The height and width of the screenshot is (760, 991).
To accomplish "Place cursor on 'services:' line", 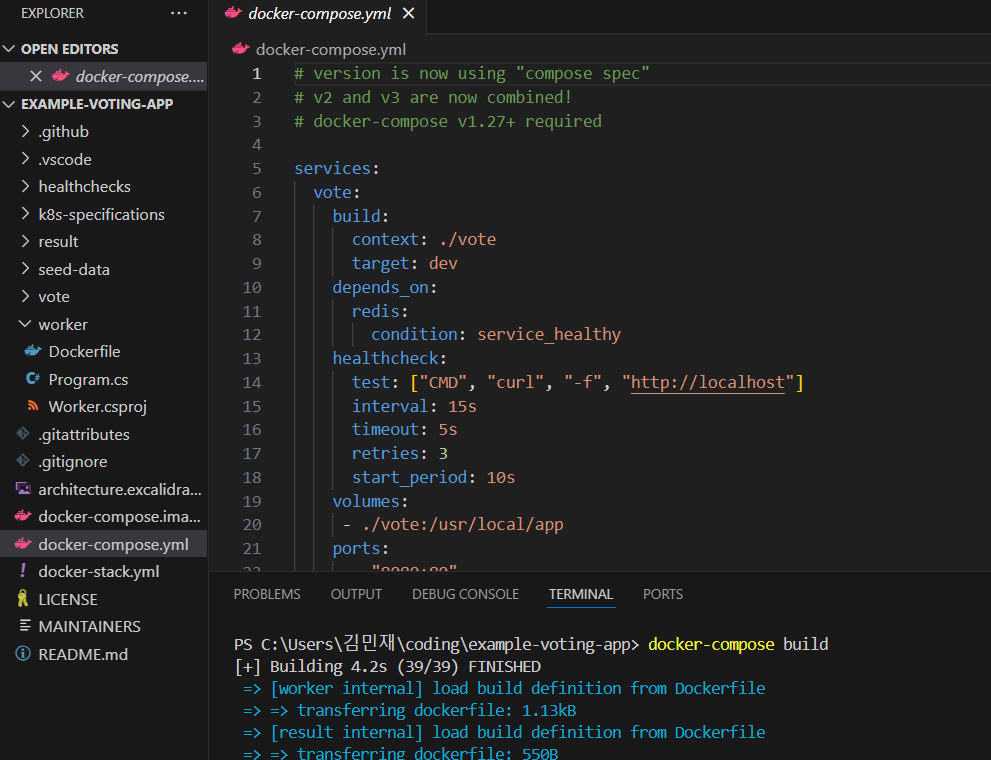I will (336, 169).
